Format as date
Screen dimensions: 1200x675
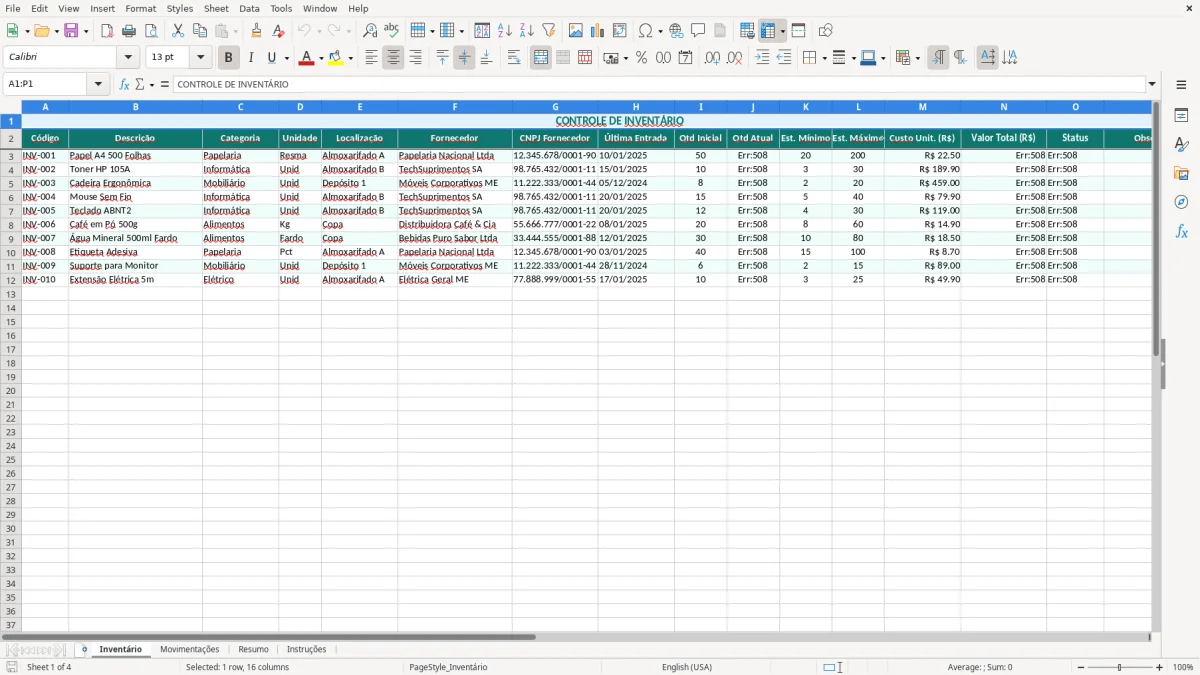[685, 58]
